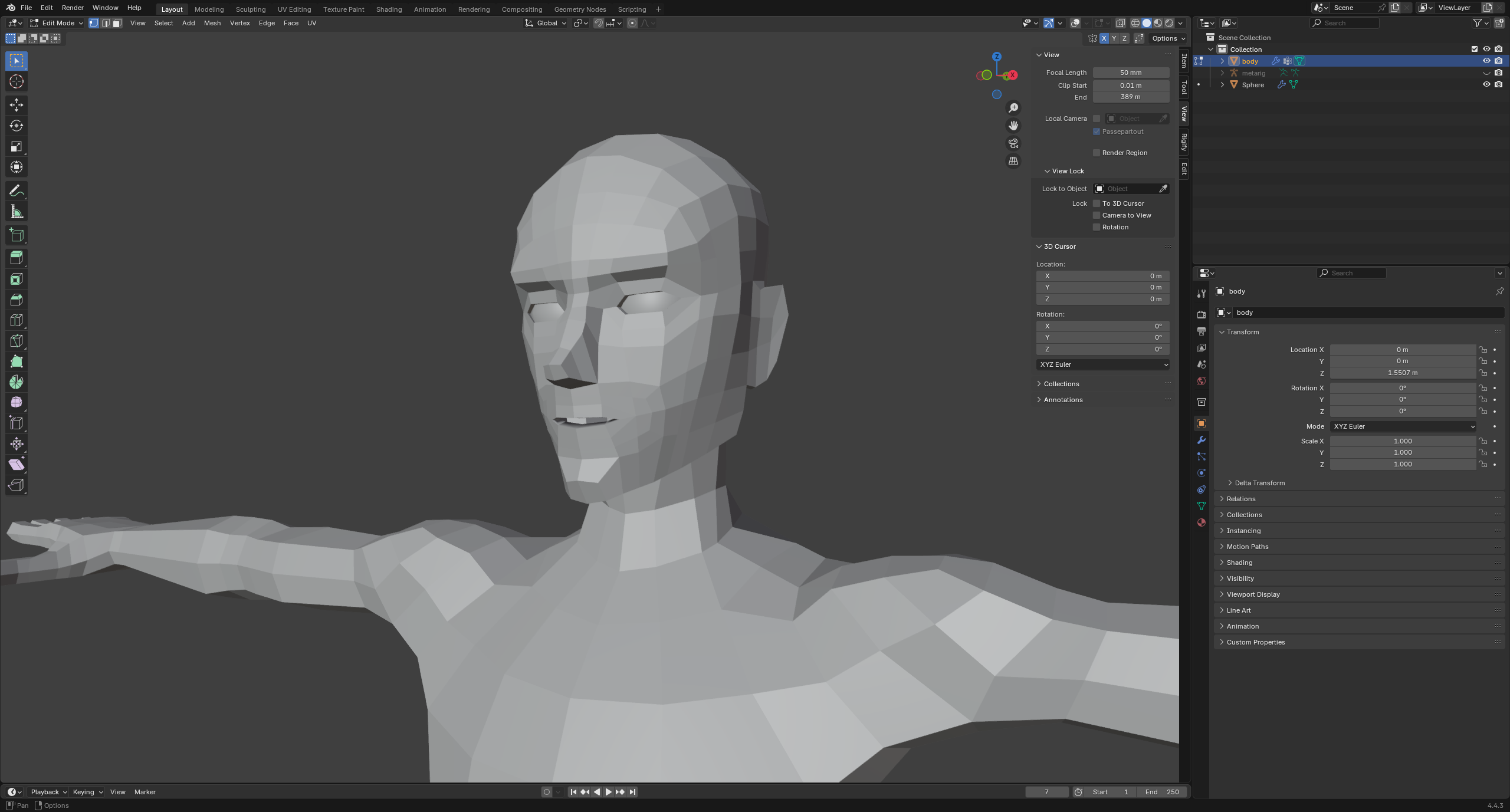This screenshot has height=812, width=1510.
Task: Check Lock To 3D Cursor
Action: 1097,203
